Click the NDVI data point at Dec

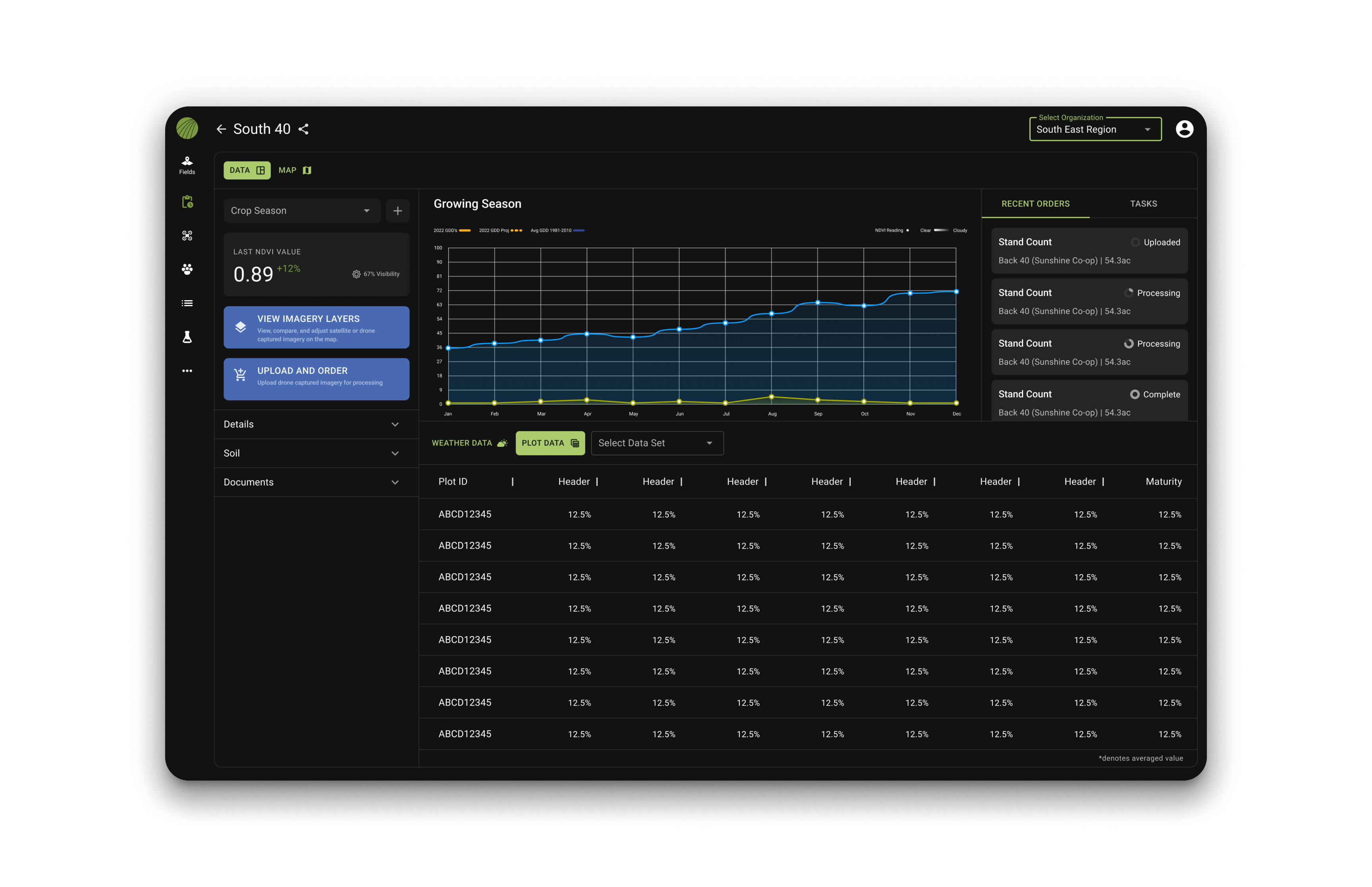pos(956,291)
